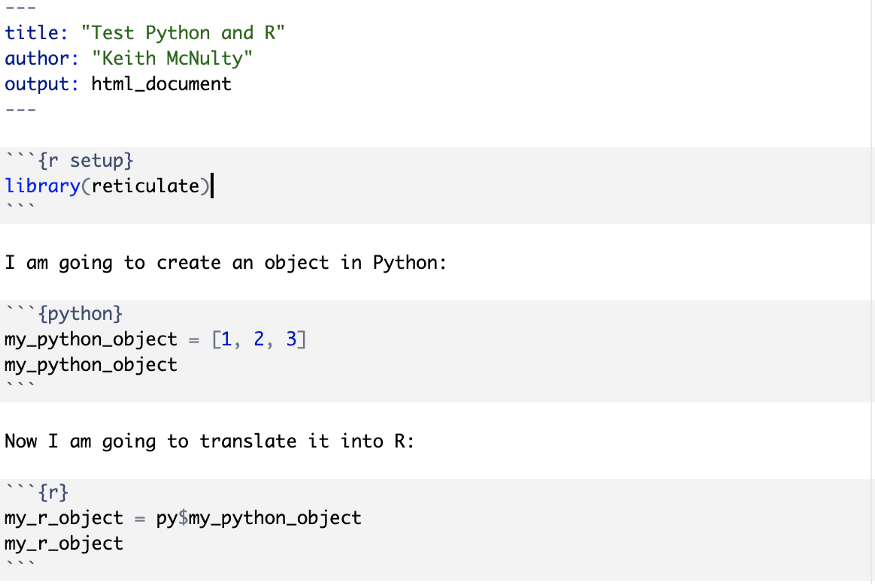Place cursor on the word "reticulate"
The width and height of the screenshot is (875, 584).
(145, 186)
